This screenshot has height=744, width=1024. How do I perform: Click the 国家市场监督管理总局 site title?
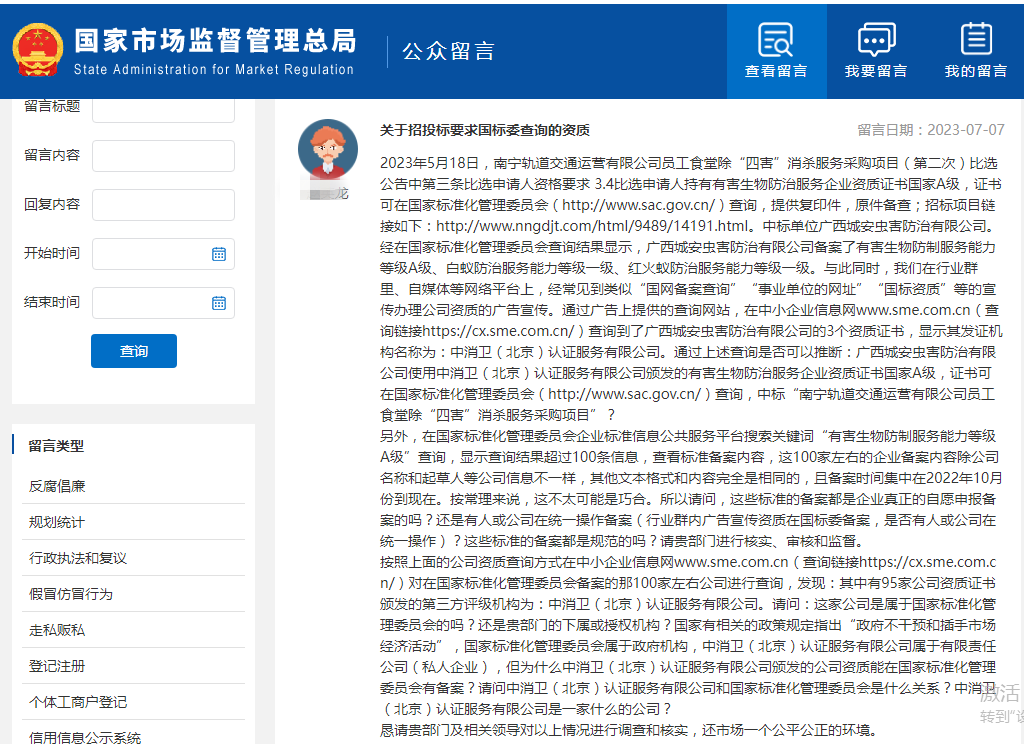216,40
